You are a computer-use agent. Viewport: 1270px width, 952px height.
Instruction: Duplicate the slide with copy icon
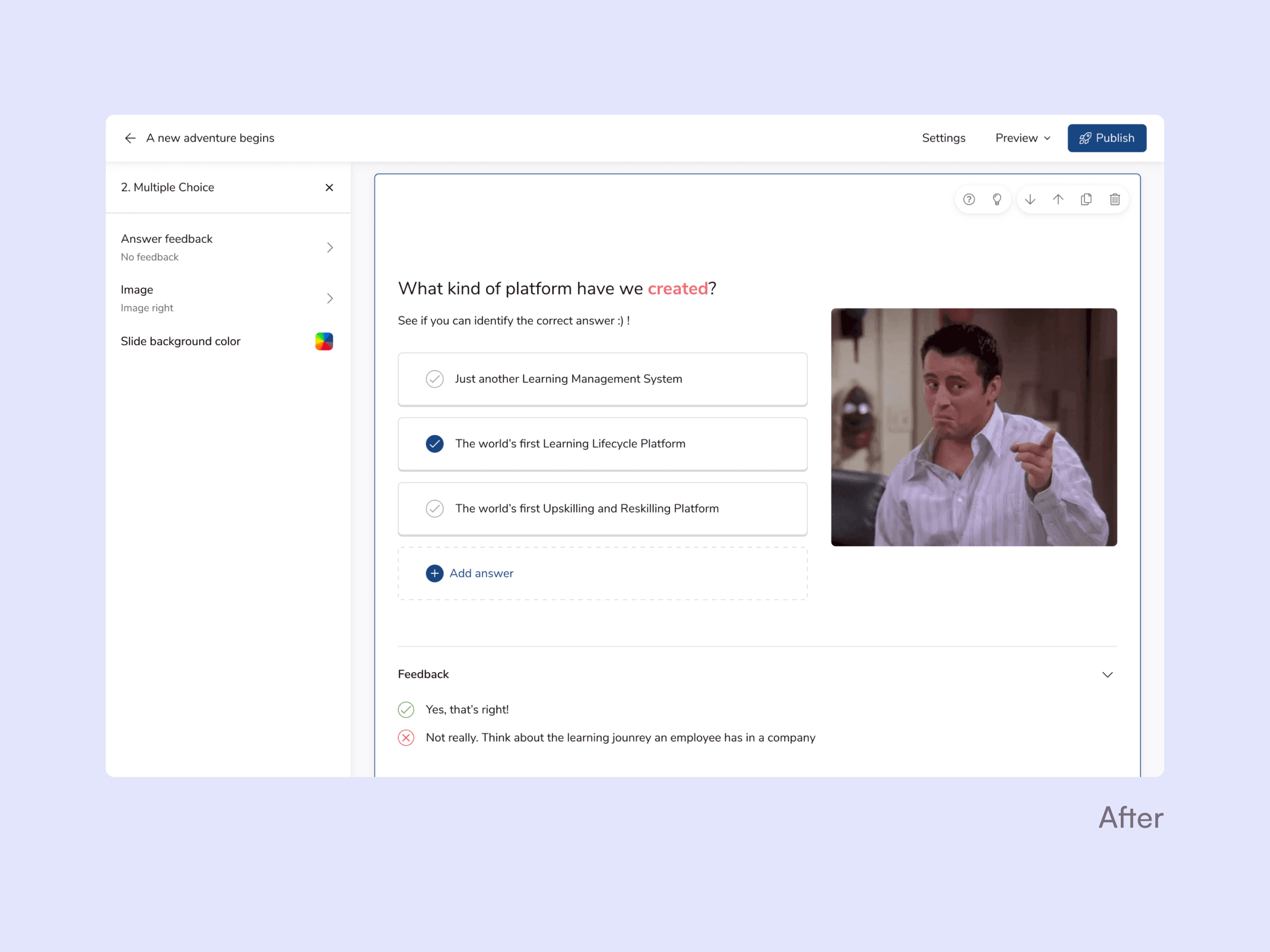pyautogui.click(x=1086, y=199)
